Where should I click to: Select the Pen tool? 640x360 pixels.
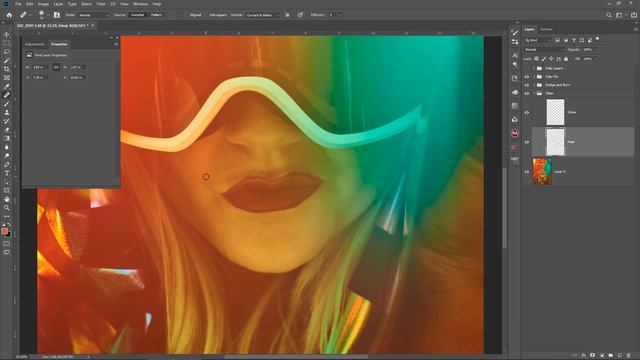[x=7, y=164]
